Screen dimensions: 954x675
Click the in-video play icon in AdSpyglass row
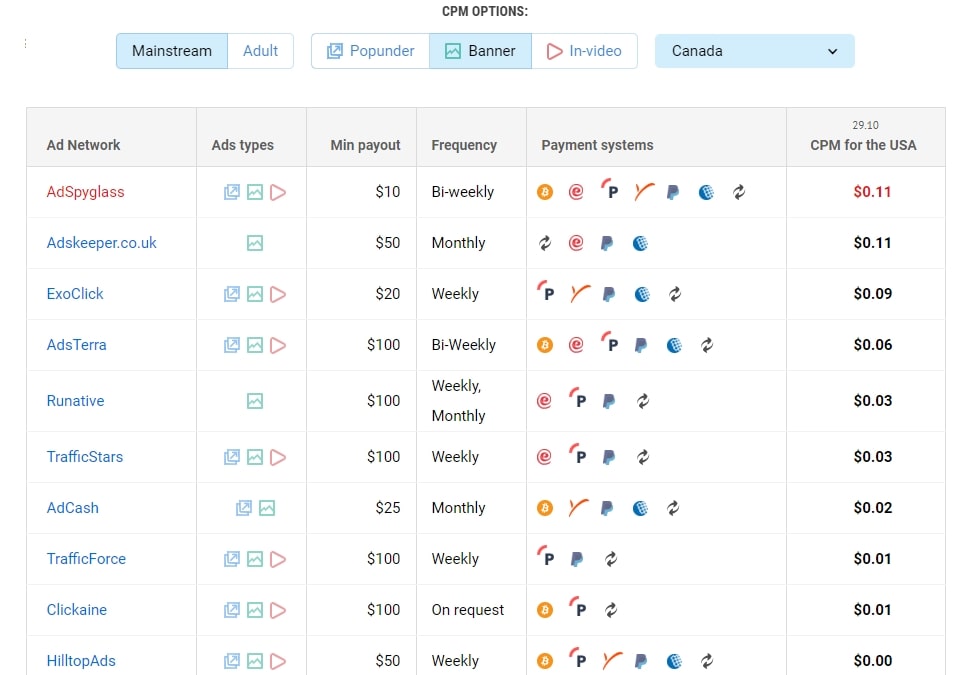[278, 192]
